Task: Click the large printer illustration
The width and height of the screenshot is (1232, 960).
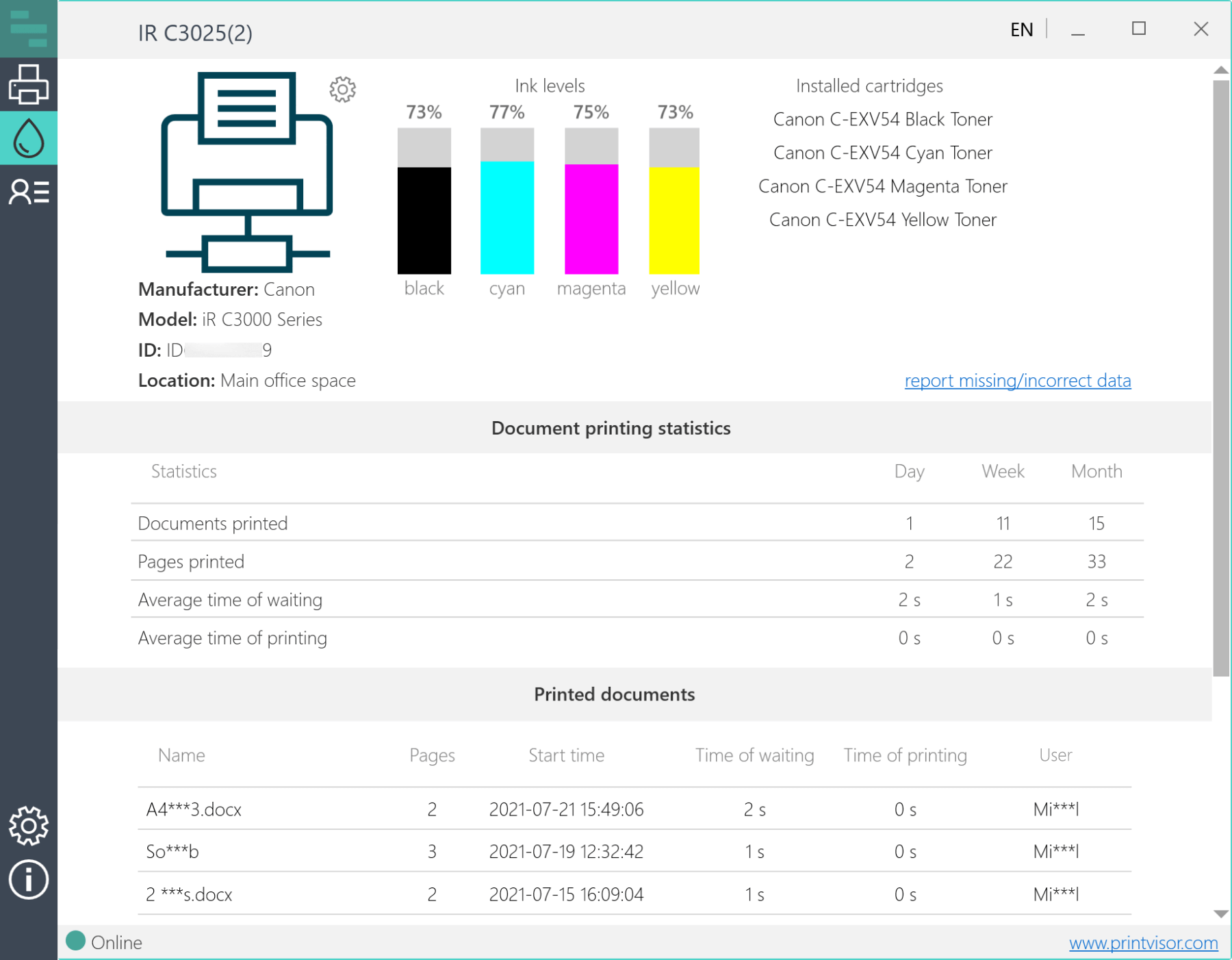Action: coord(247,171)
